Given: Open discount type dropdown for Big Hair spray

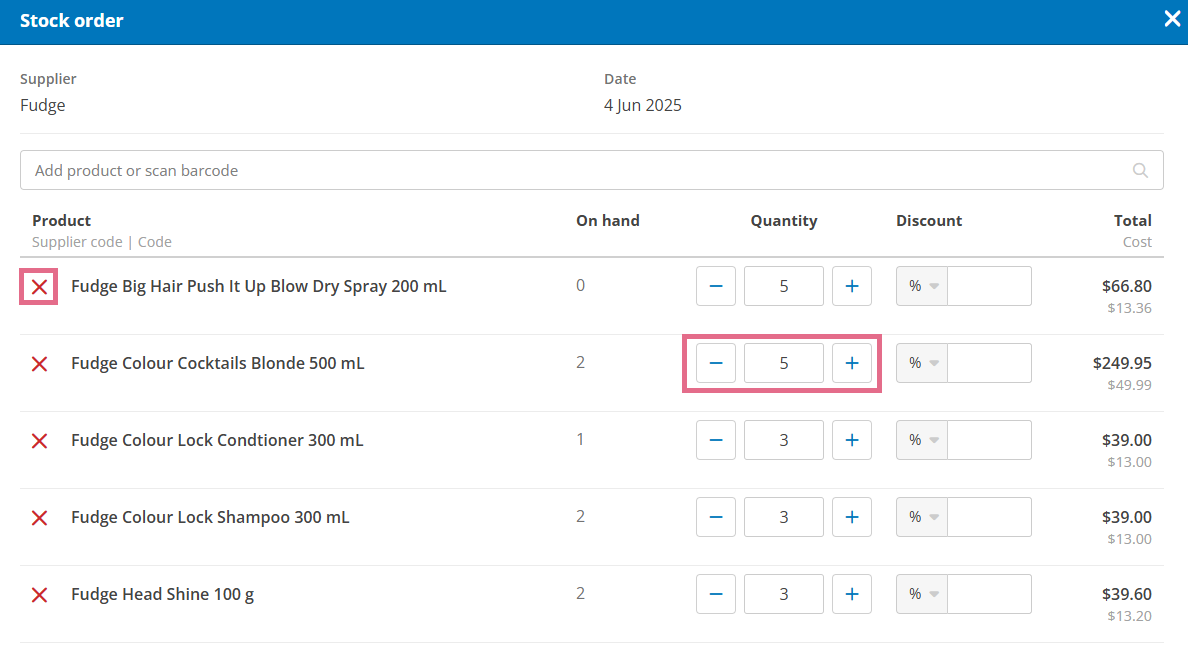Looking at the screenshot, I should click(x=922, y=286).
